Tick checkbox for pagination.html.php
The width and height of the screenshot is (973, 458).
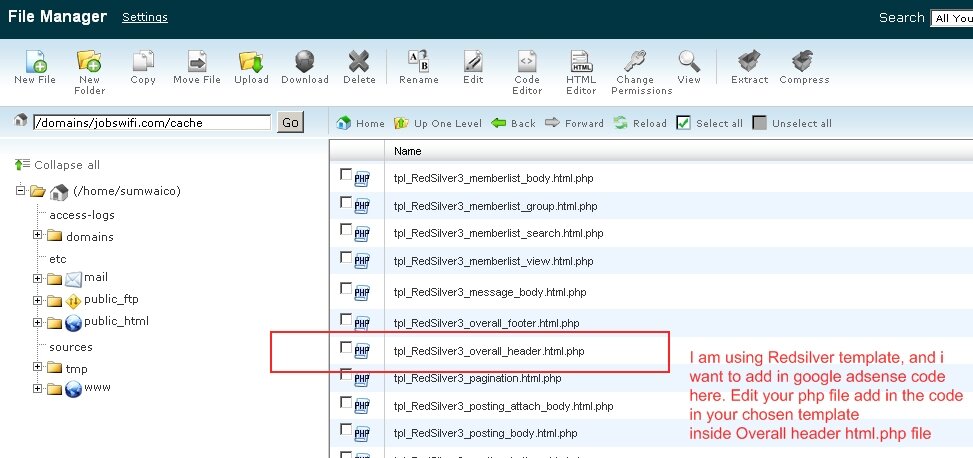[x=346, y=374]
